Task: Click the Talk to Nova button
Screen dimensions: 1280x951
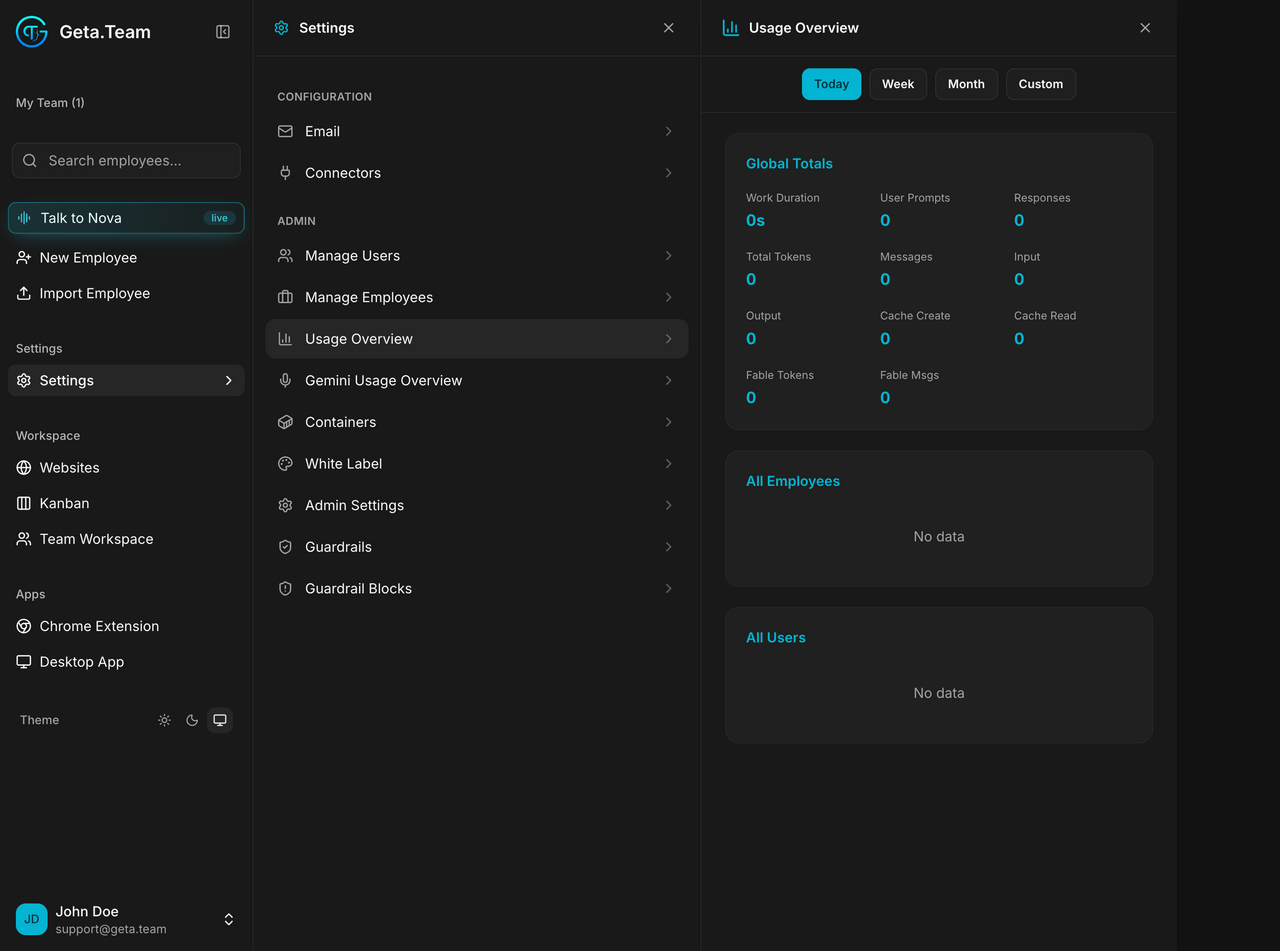Action: point(126,218)
